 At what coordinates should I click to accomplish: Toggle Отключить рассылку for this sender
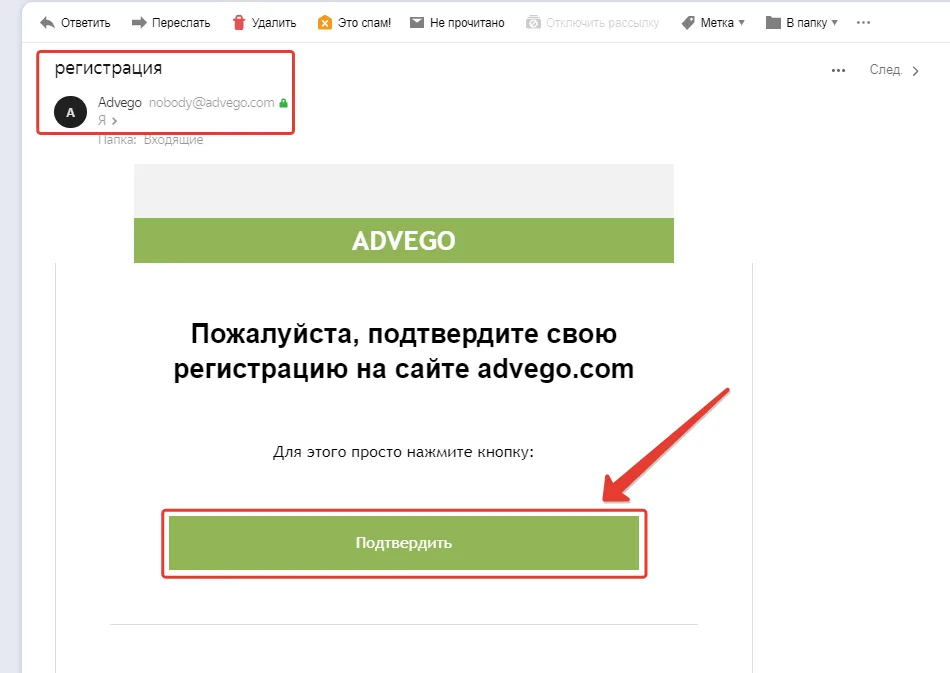pos(594,21)
